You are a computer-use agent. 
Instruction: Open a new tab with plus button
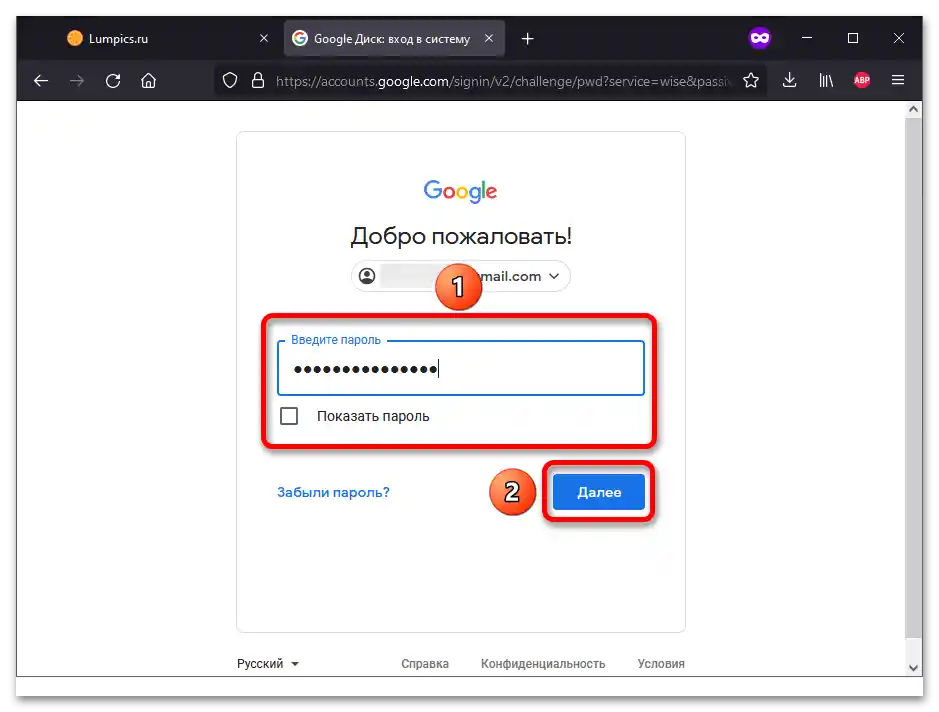pos(527,39)
